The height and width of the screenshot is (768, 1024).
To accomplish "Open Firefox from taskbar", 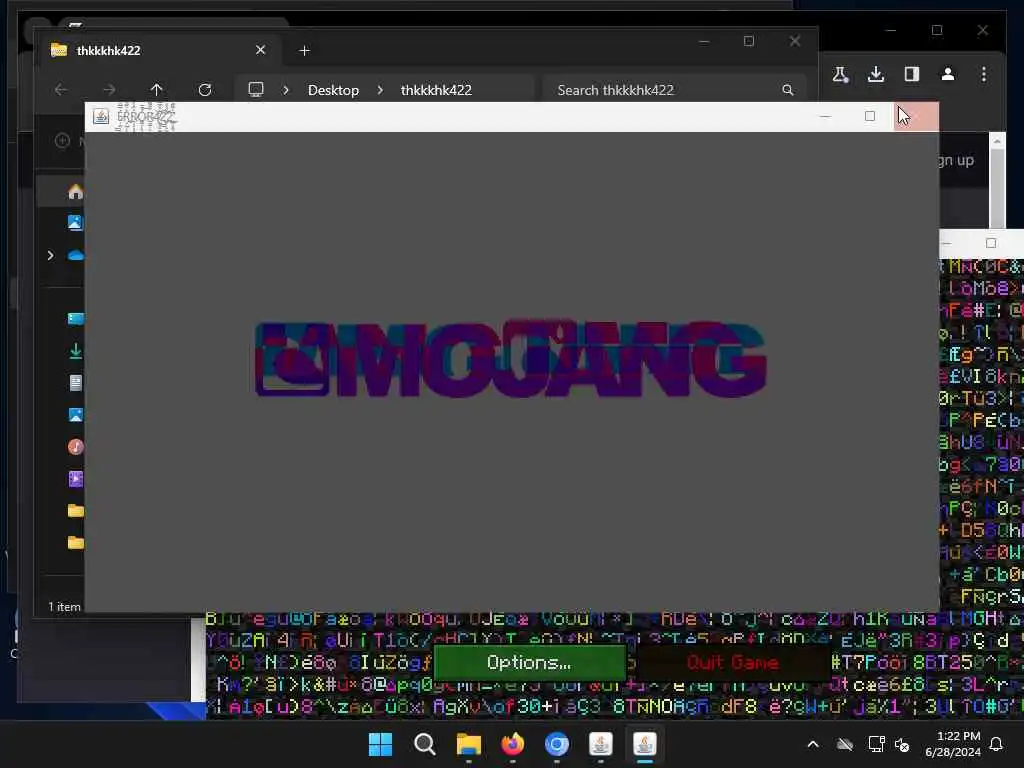I will pyautogui.click(x=513, y=744).
